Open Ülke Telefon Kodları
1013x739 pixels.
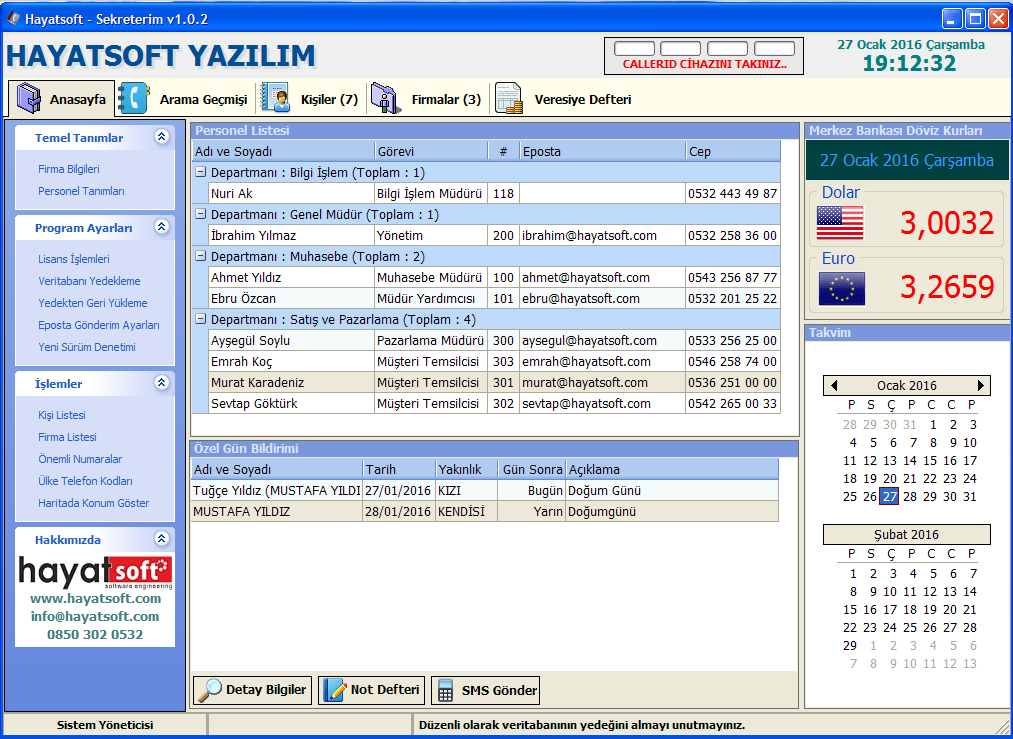click(85, 481)
